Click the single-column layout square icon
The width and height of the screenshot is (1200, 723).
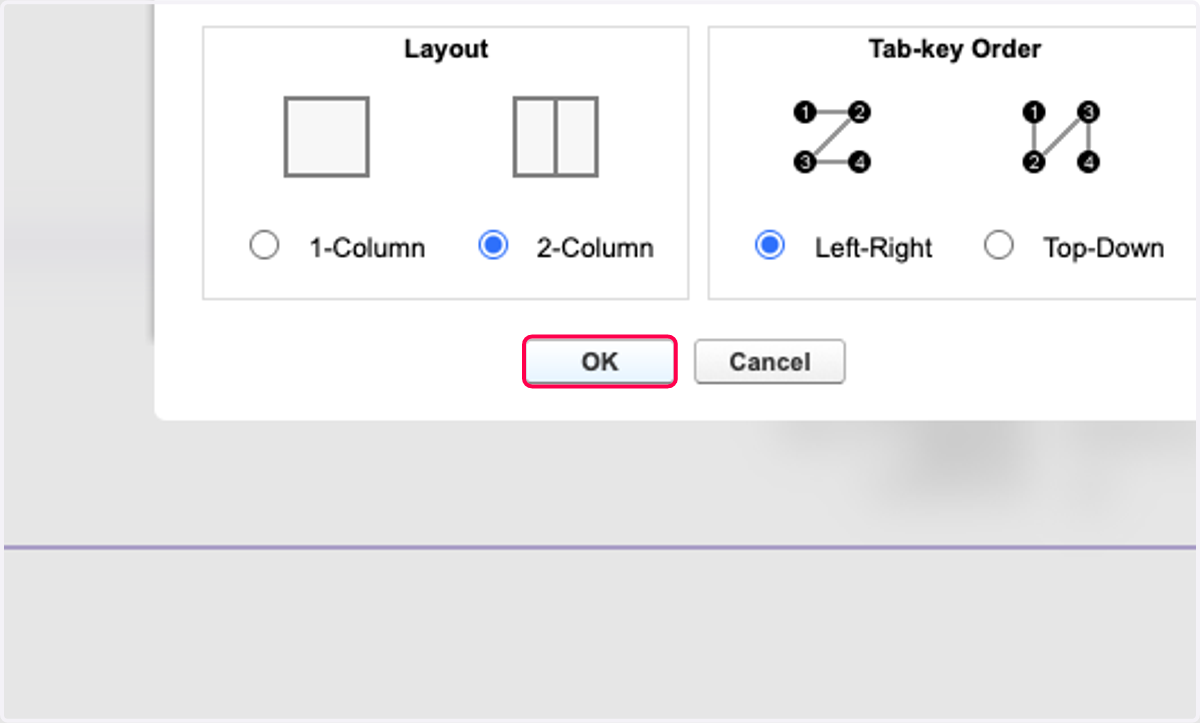point(327,136)
